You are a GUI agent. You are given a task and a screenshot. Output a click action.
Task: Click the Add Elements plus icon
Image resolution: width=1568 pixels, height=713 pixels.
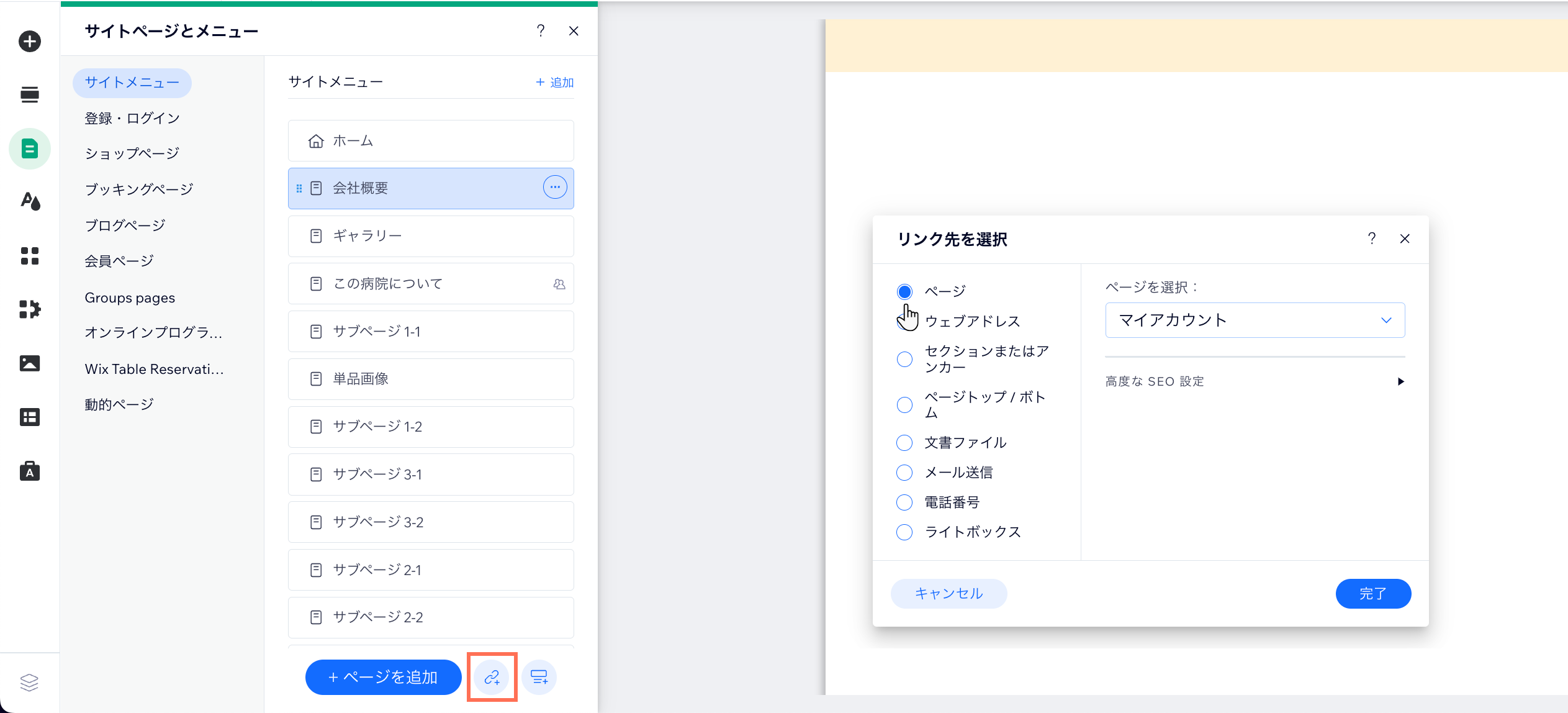click(x=29, y=42)
